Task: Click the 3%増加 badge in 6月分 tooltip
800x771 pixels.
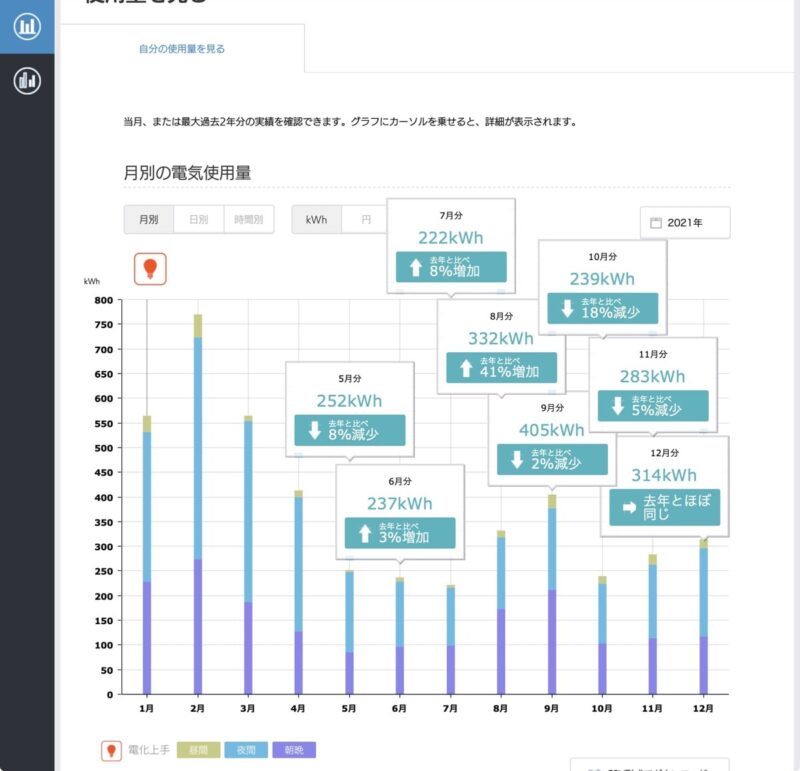Action: pyautogui.click(x=401, y=532)
